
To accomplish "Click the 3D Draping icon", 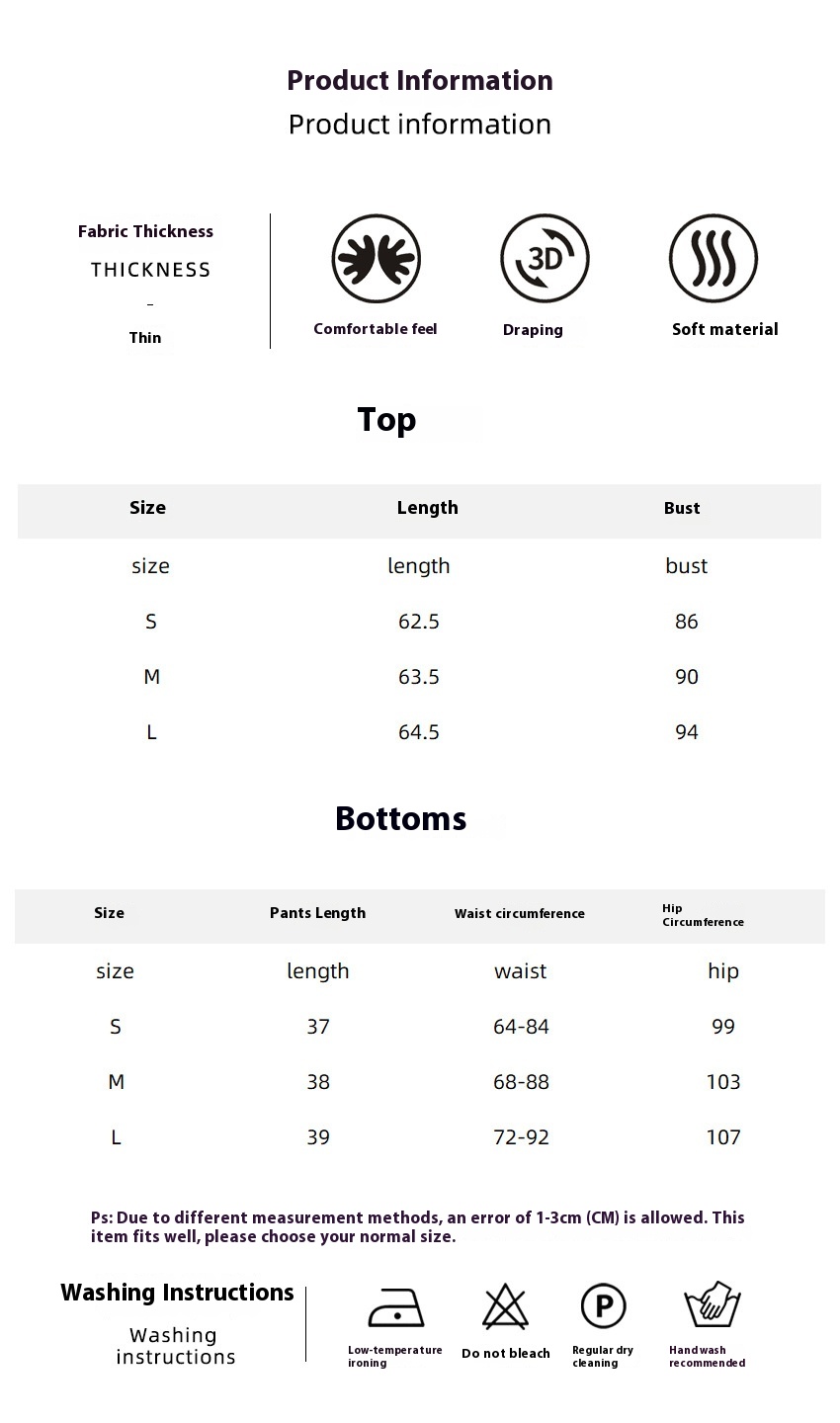I will (545, 259).
